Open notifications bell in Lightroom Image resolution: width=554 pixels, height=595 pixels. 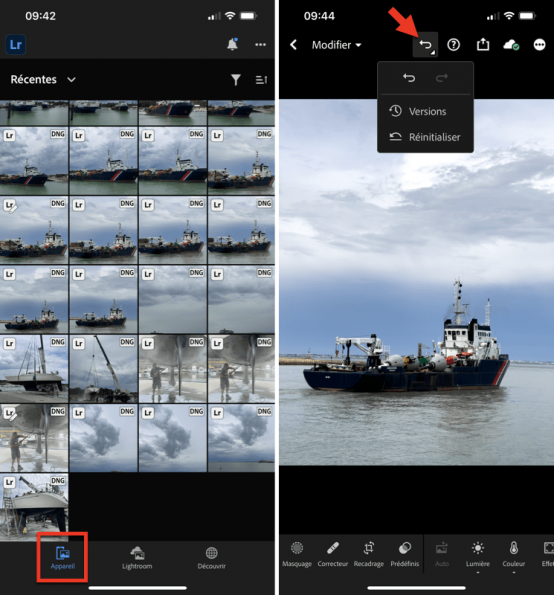click(232, 44)
